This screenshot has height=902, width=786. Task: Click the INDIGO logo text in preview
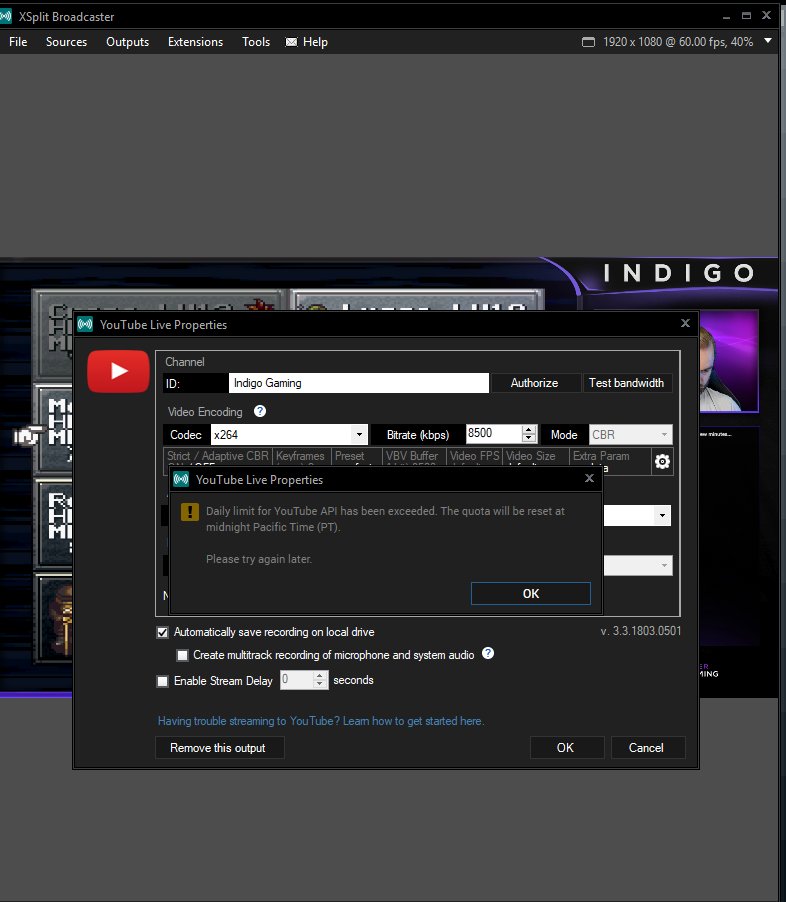click(679, 273)
